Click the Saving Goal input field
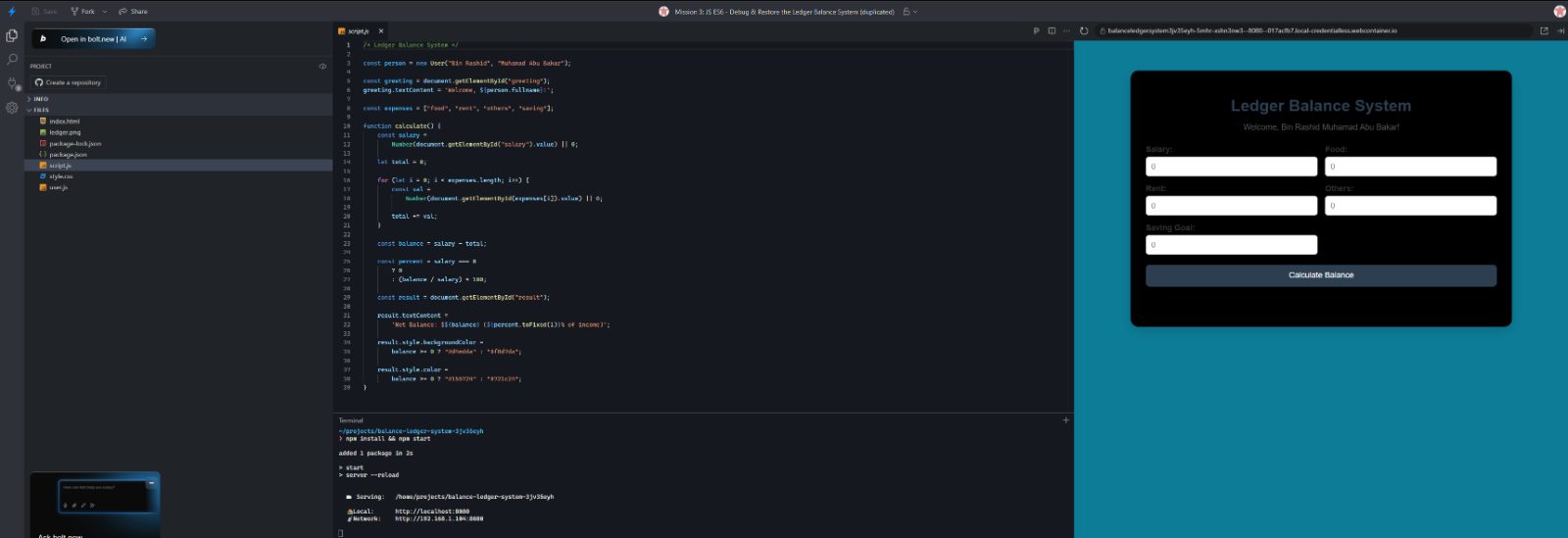 tap(1231, 245)
